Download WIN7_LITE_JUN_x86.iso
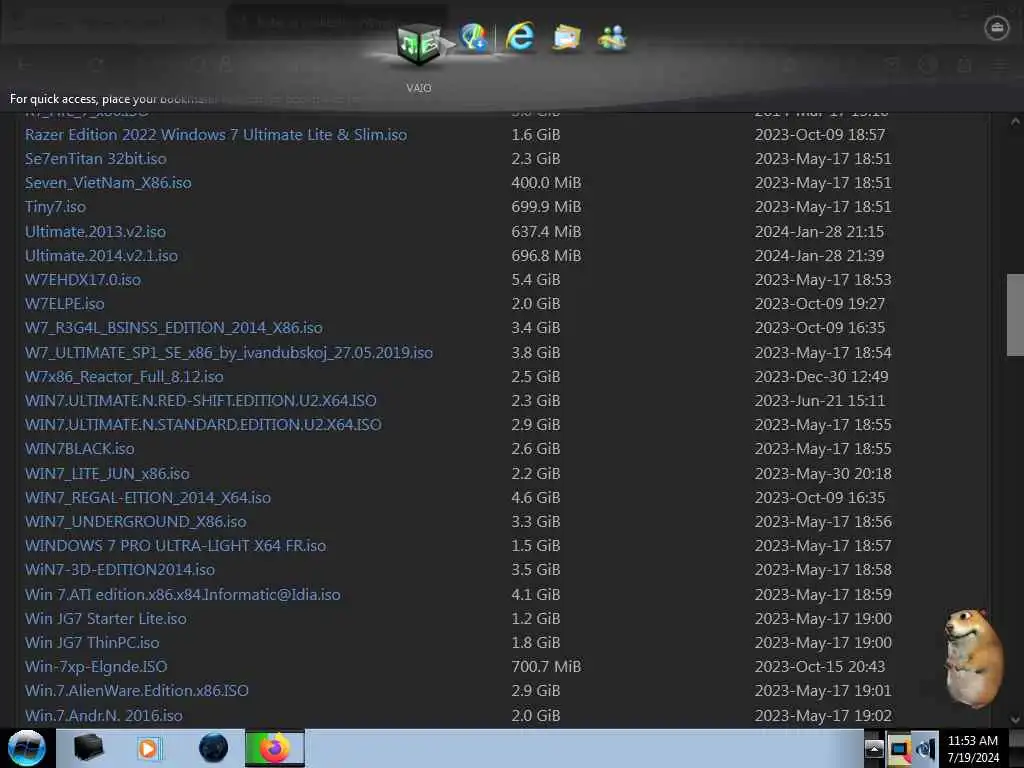 (x=107, y=473)
